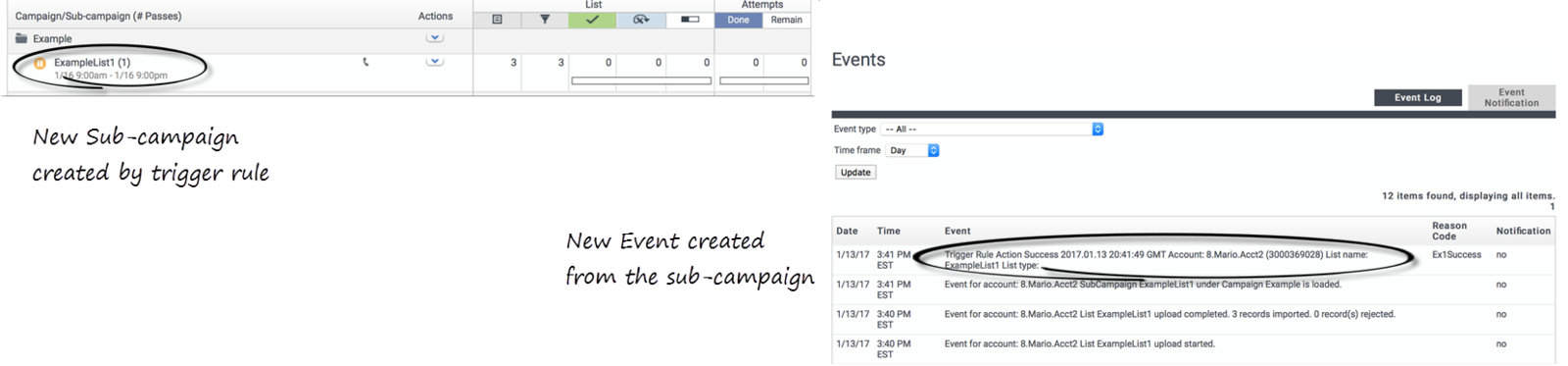Click the remaining bar icon column header

tap(690, 20)
